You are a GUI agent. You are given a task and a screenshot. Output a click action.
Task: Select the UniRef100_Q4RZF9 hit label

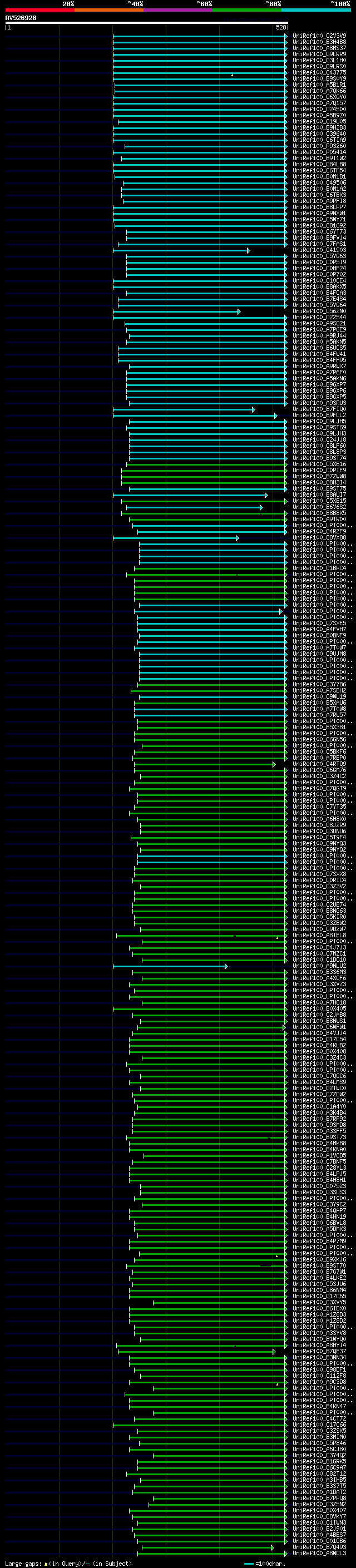[x=319, y=531]
